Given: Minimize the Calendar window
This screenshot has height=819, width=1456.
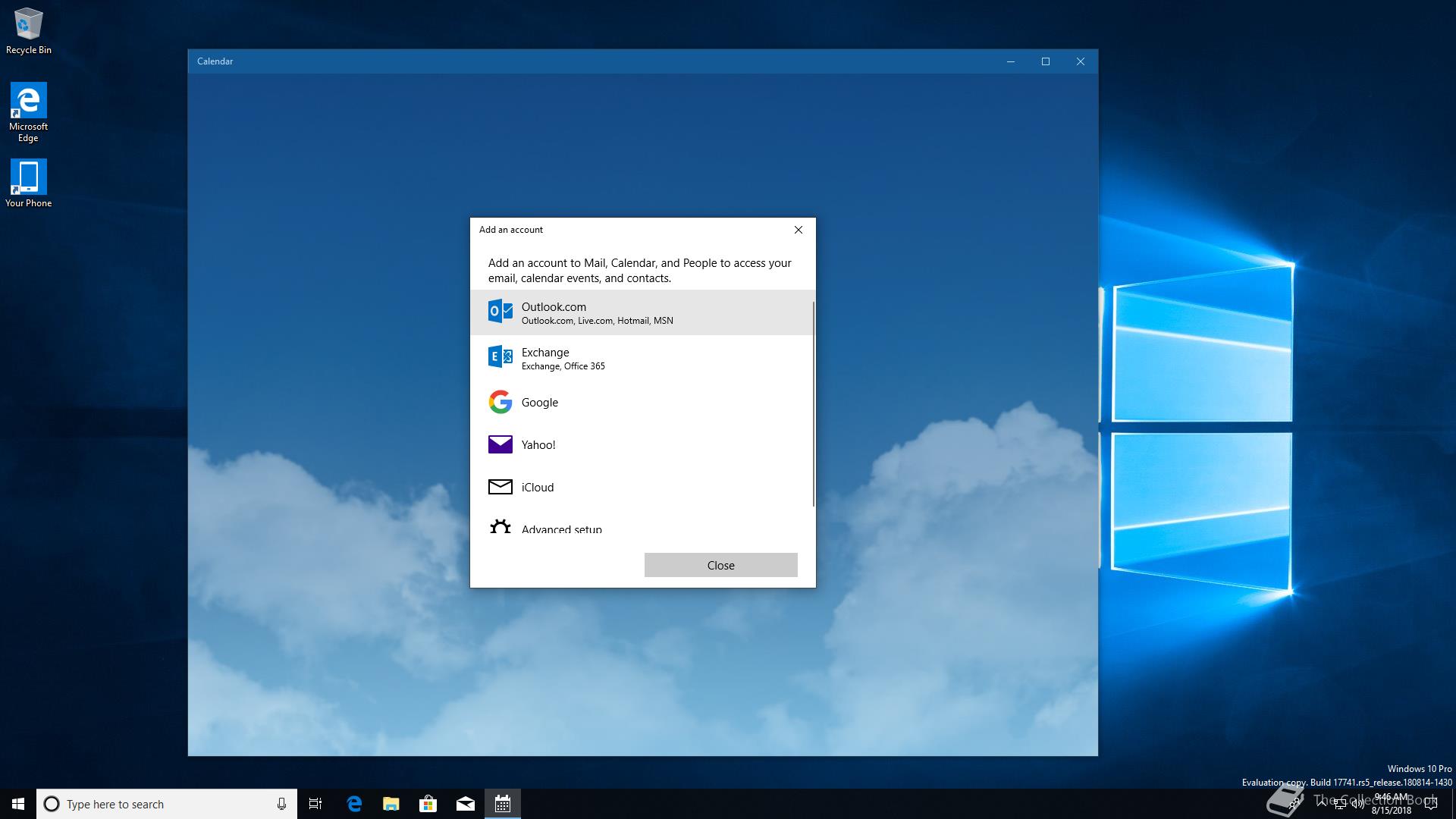Looking at the screenshot, I should click(1010, 61).
